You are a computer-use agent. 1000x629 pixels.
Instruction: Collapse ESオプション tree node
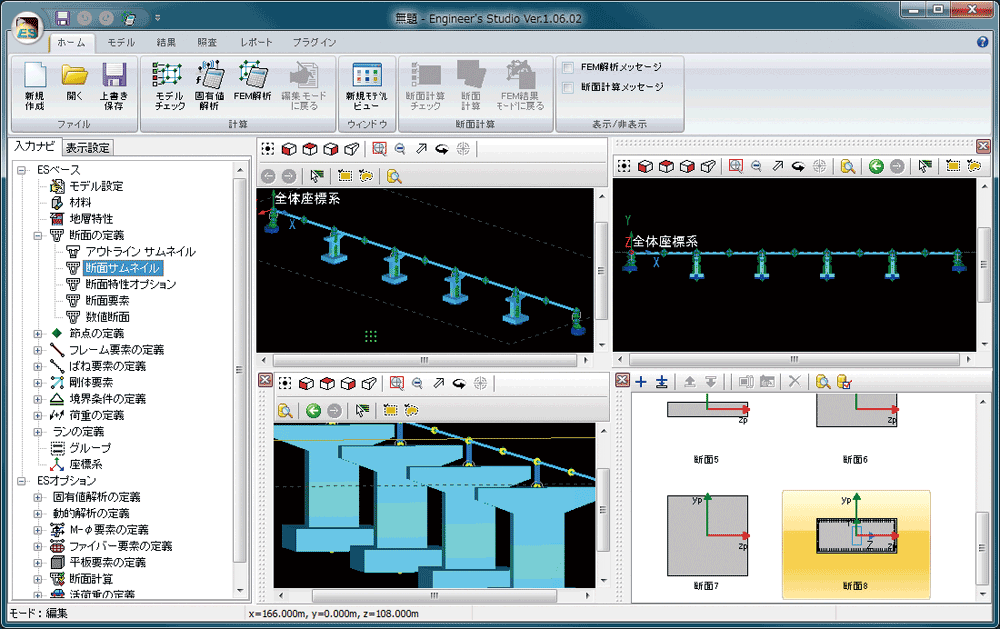tap(21, 480)
